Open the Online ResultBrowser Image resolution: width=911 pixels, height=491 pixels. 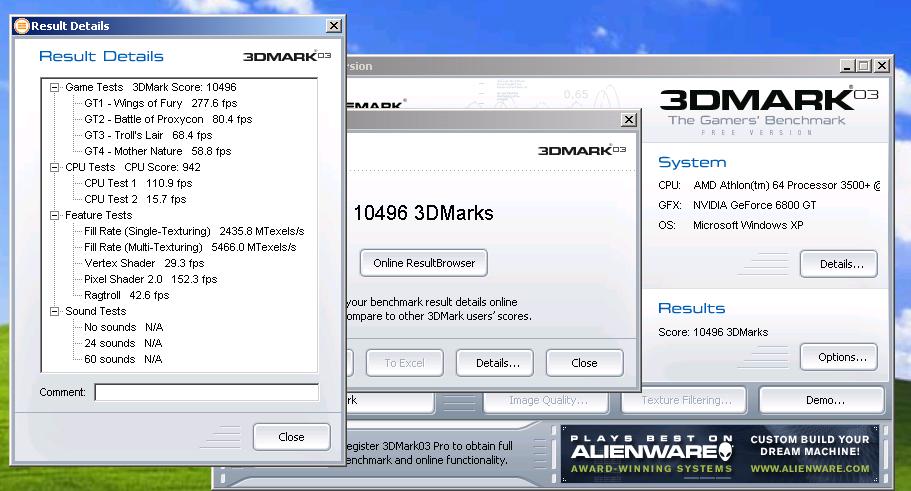tap(424, 263)
